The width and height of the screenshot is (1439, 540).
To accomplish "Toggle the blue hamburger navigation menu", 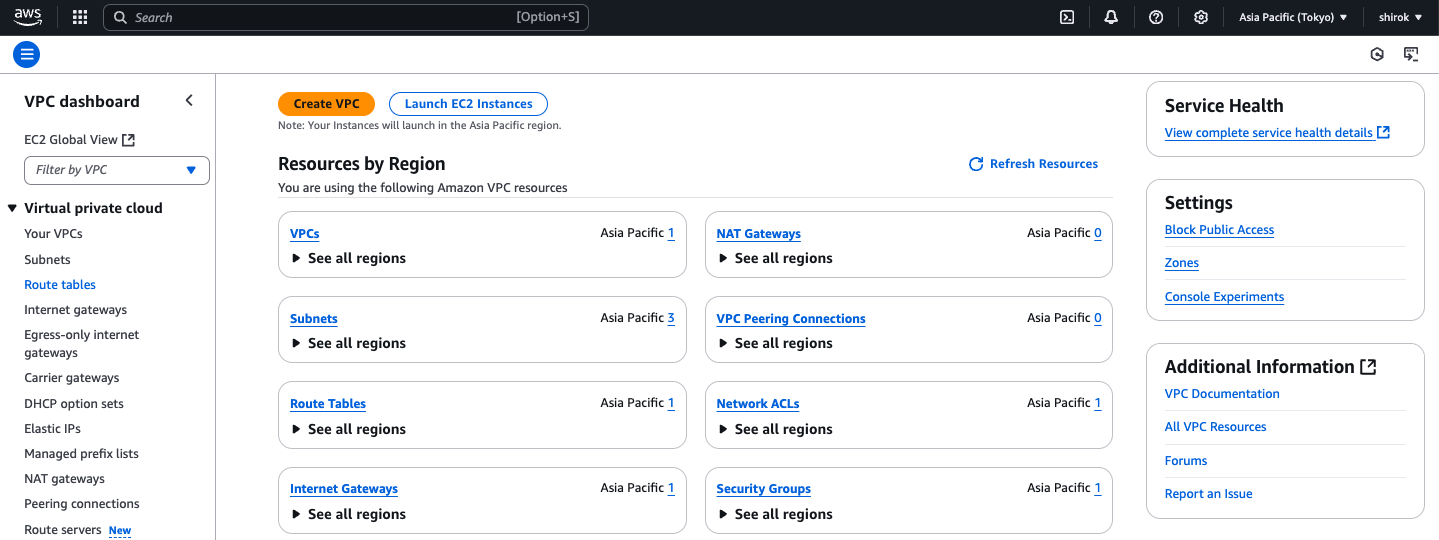I will click(x=27, y=54).
